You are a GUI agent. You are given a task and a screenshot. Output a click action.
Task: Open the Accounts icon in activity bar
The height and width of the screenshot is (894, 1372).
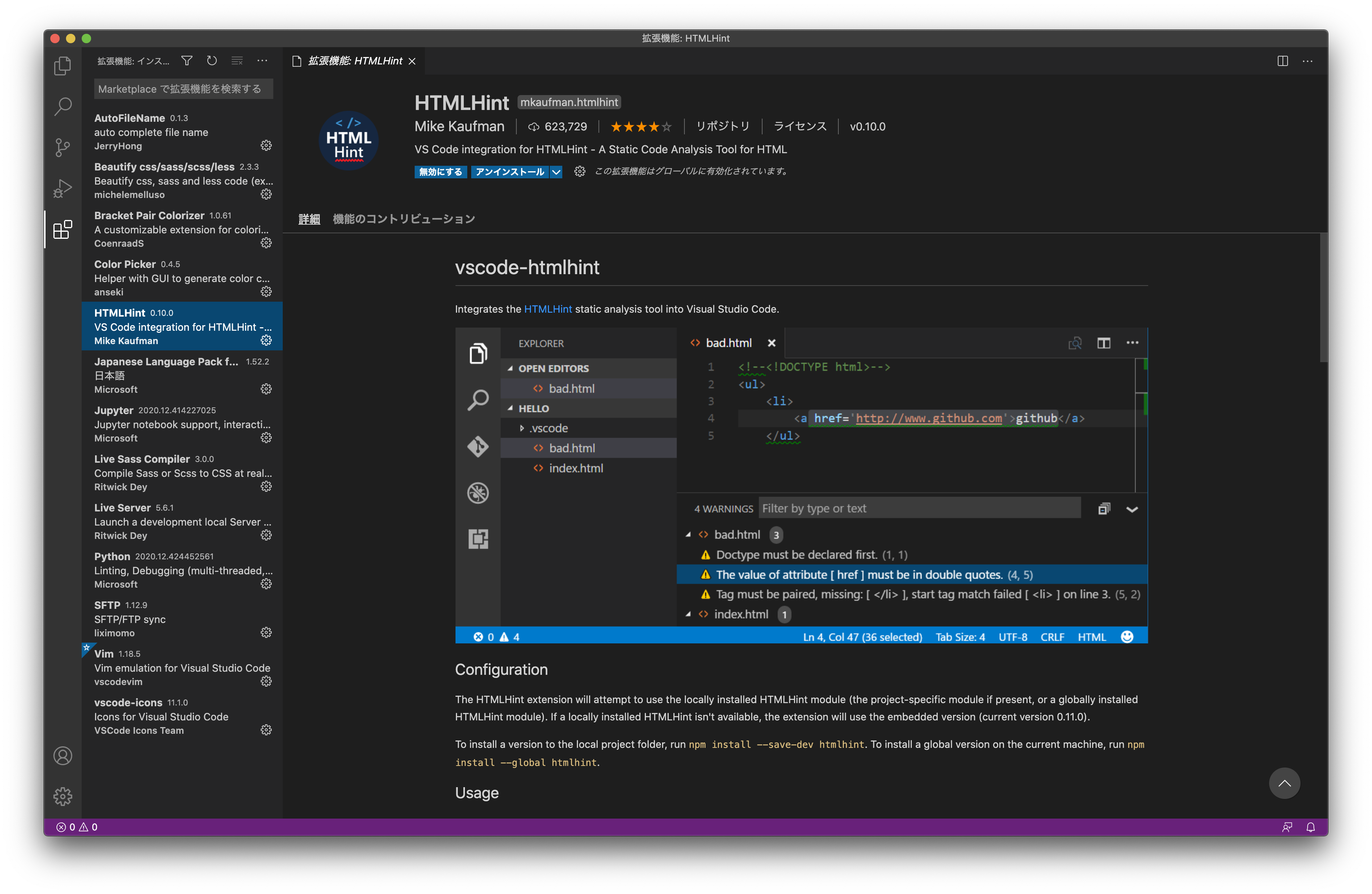coord(62,756)
